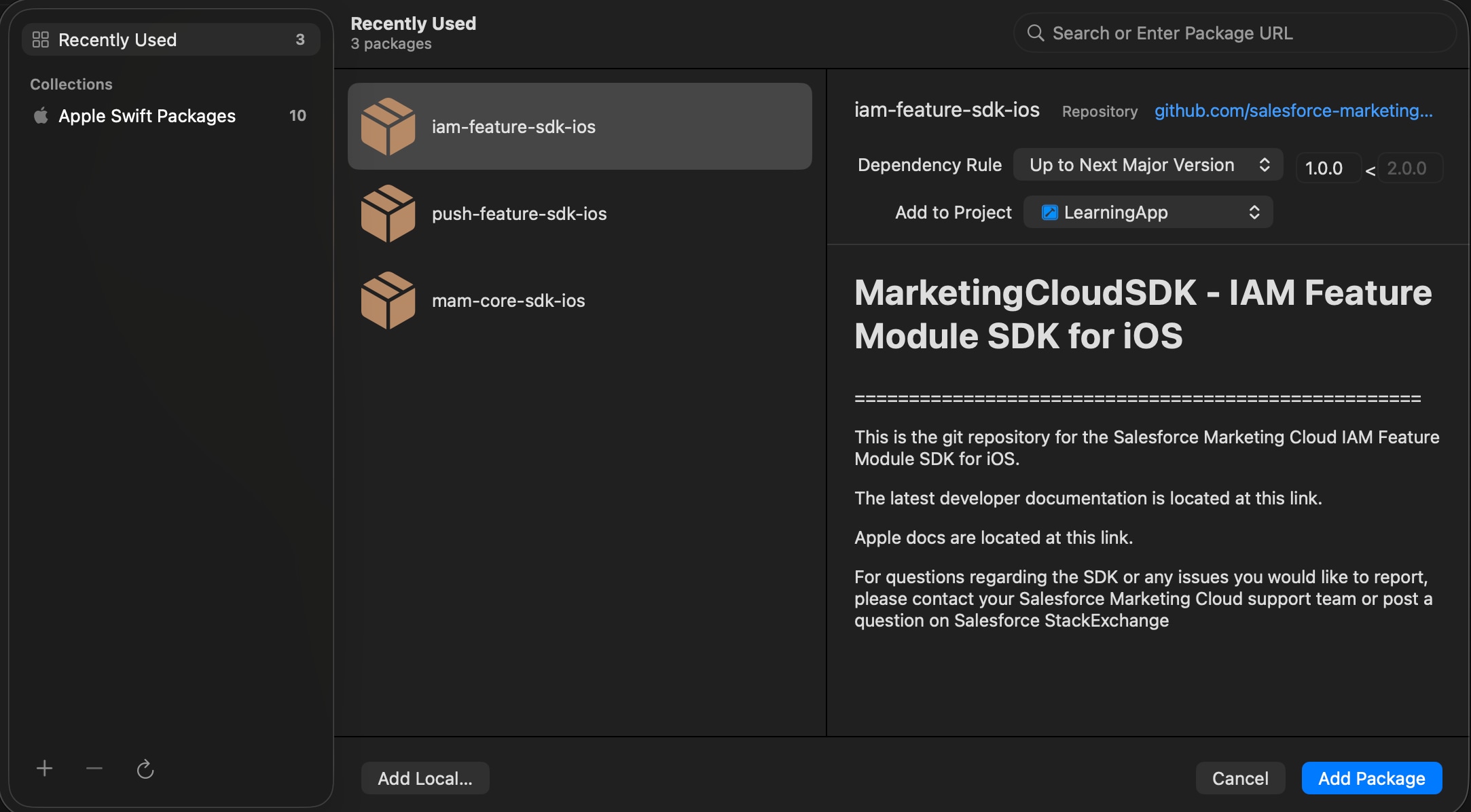Click the add collection plus icon
Screen dimensions: 1471x812
click(44, 768)
